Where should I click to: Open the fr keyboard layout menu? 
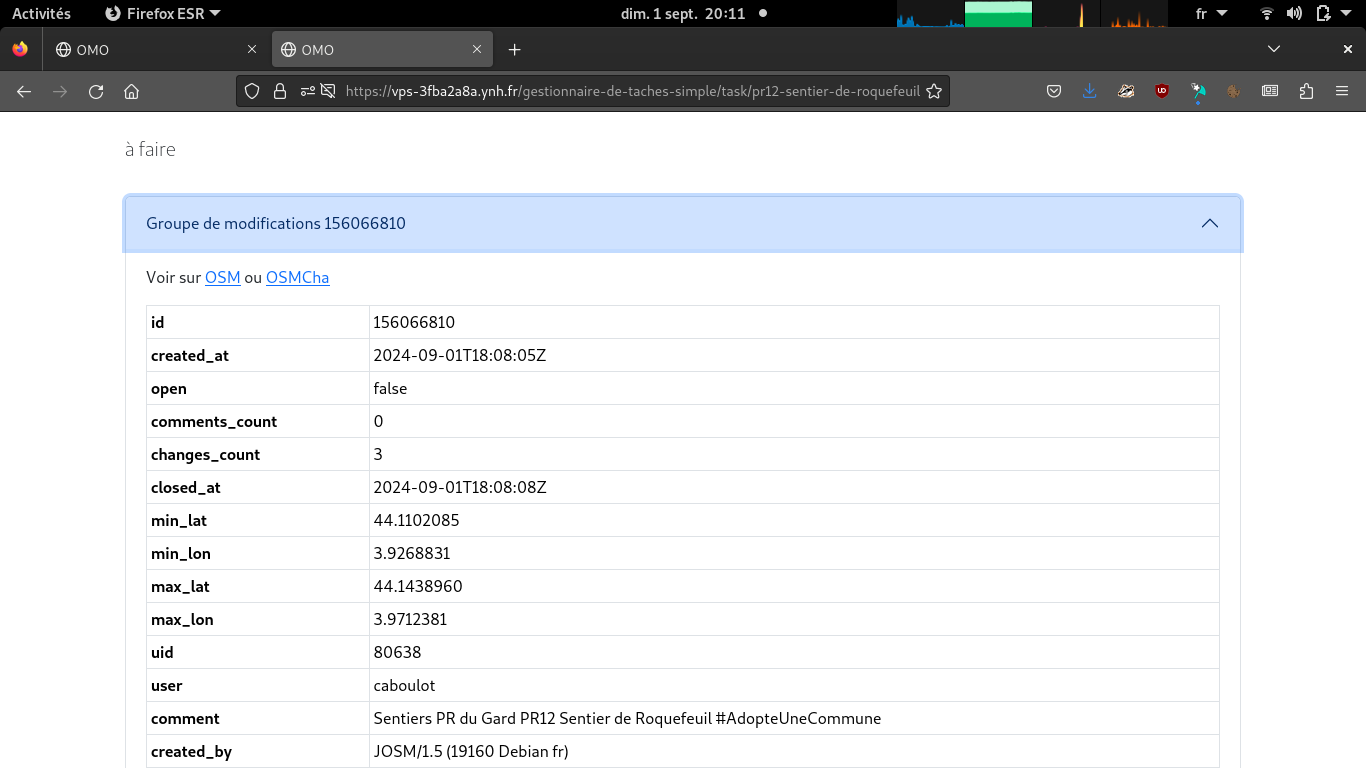tap(1210, 14)
